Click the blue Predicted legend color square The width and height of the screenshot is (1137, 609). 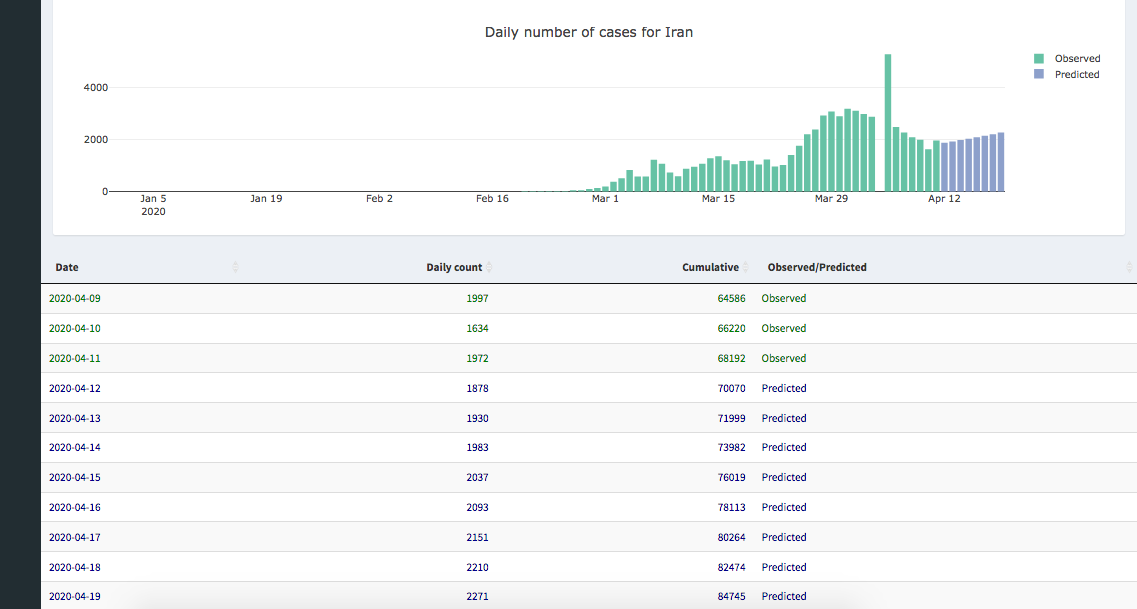coord(1040,75)
